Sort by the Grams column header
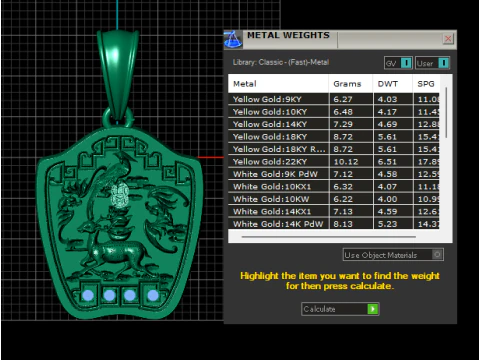The width and height of the screenshot is (480, 360). coord(351,84)
